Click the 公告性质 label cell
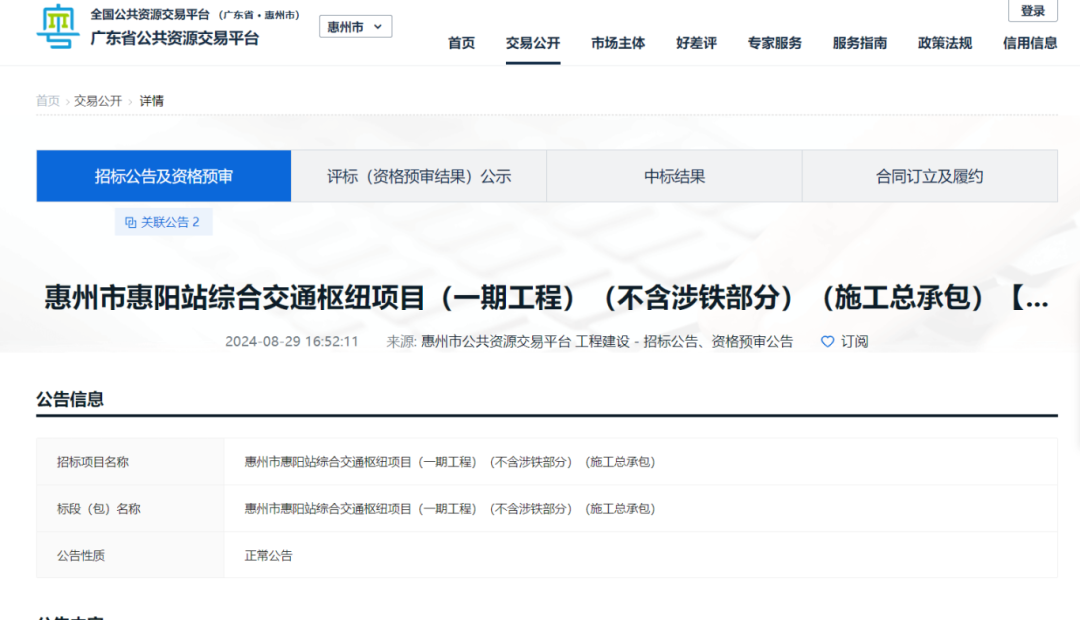The height and width of the screenshot is (620, 1080). tap(130, 555)
